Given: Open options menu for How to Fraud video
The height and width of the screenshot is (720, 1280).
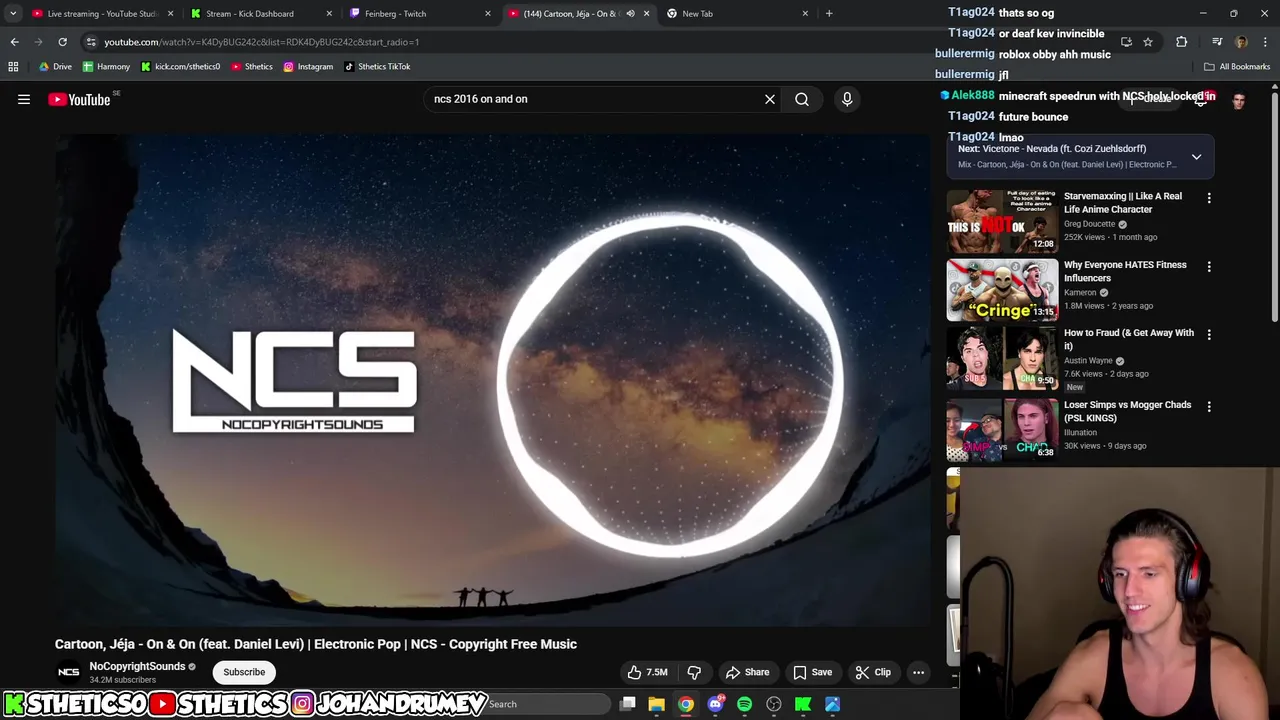Looking at the screenshot, I should pos(1209,335).
